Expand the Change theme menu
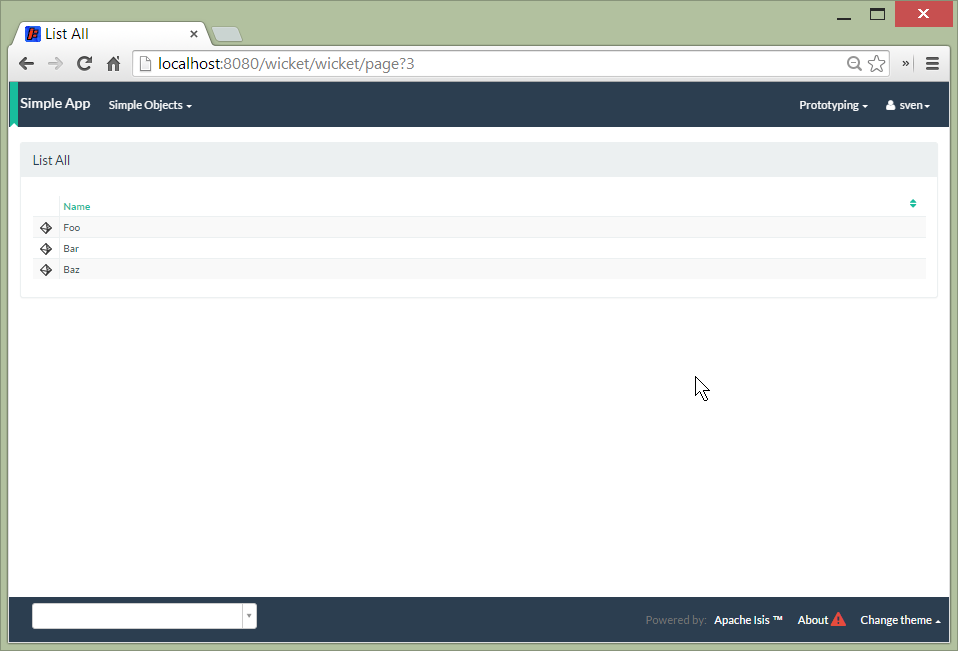 point(900,620)
